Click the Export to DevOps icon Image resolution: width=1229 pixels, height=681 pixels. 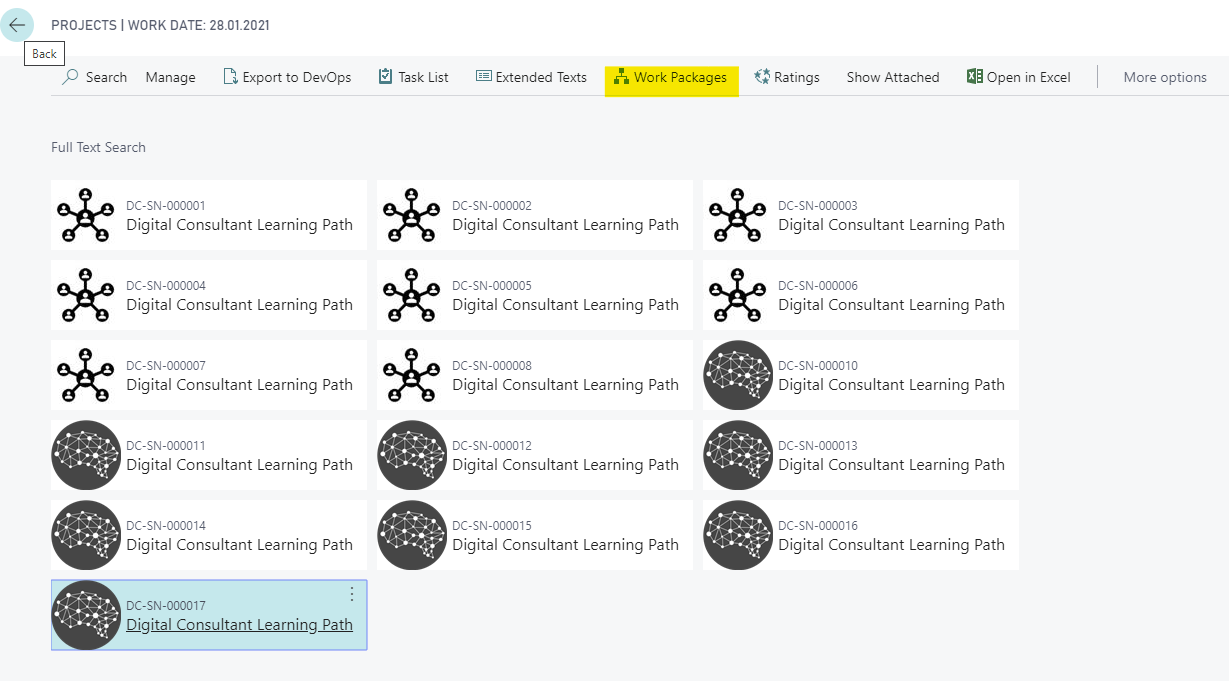230,77
